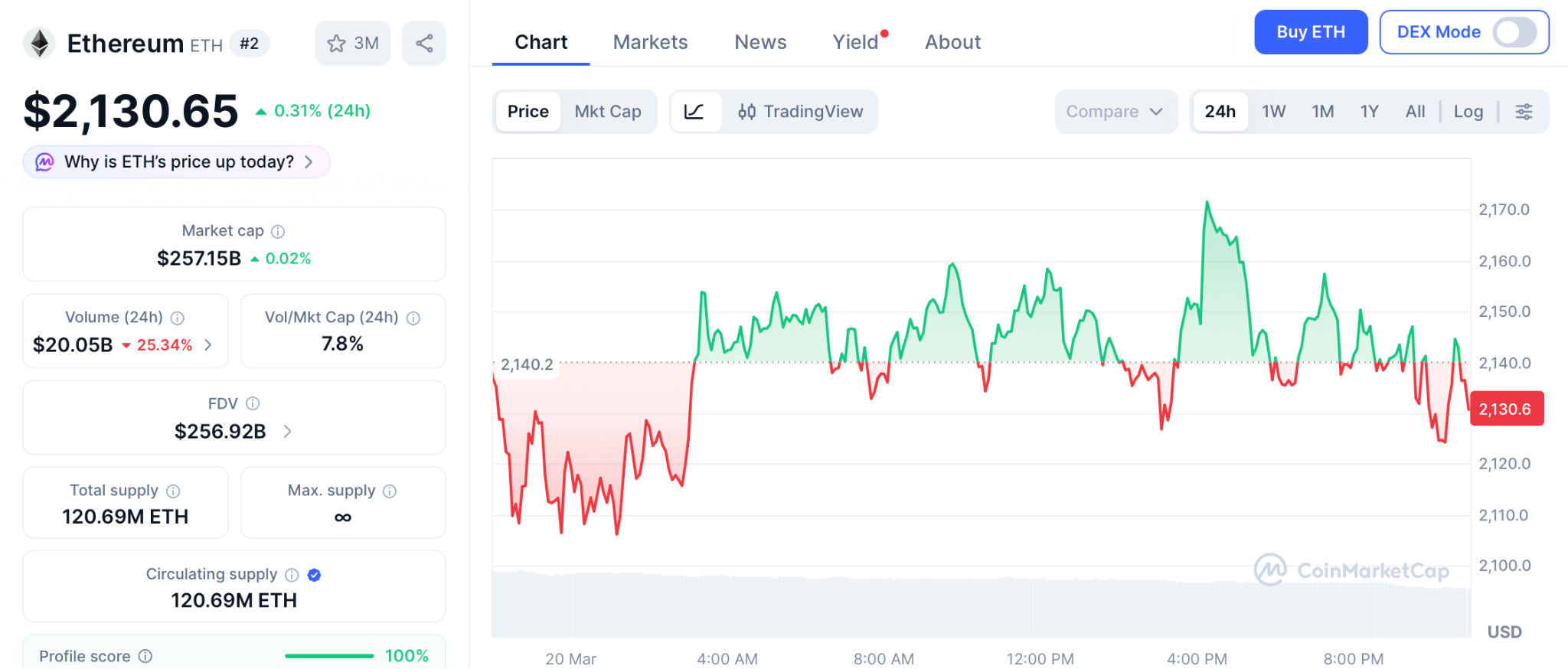Image resolution: width=1568 pixels, height=669 pixels.
Task: Click the Profile score progress bar
Action: [x=329, y=656]
